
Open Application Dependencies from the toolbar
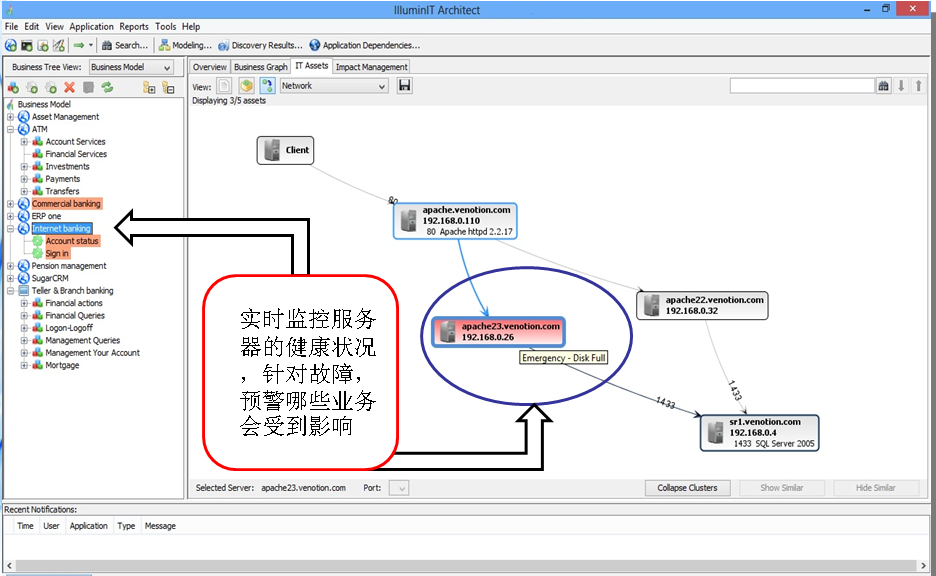pyautogui.click(x=365, y=45)
